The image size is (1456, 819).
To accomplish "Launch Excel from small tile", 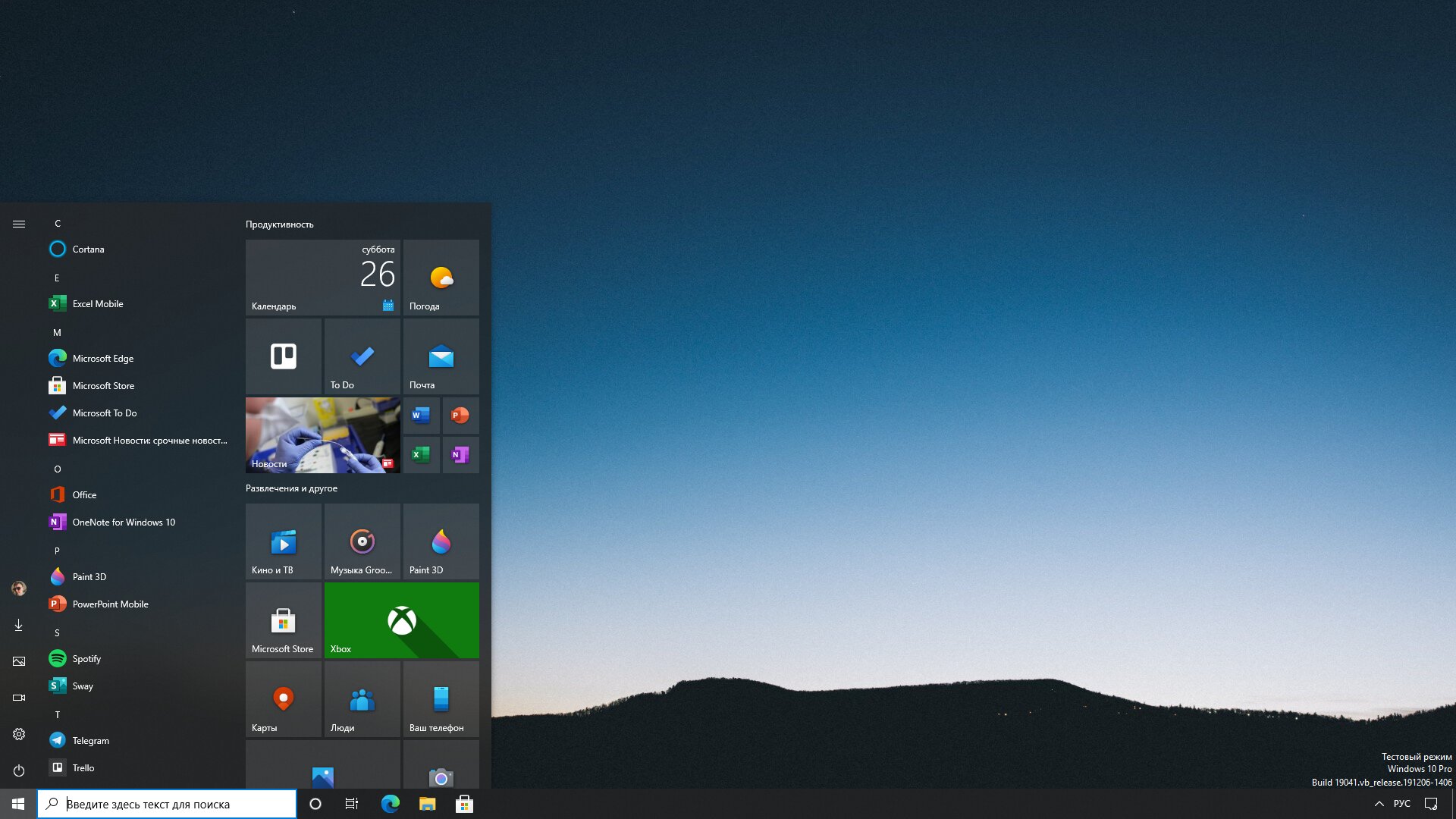I will pos(422,455).
